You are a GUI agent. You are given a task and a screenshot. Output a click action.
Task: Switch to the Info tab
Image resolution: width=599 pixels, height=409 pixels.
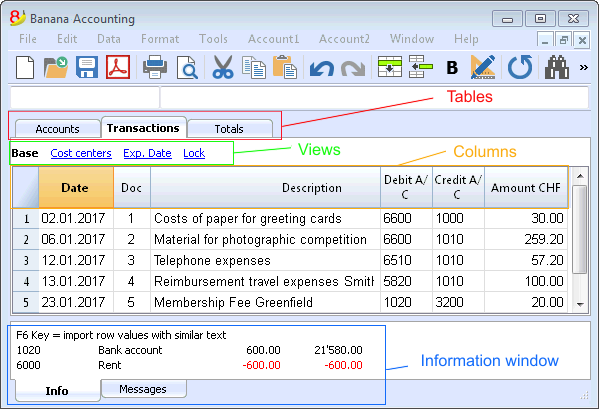point(57,391)
